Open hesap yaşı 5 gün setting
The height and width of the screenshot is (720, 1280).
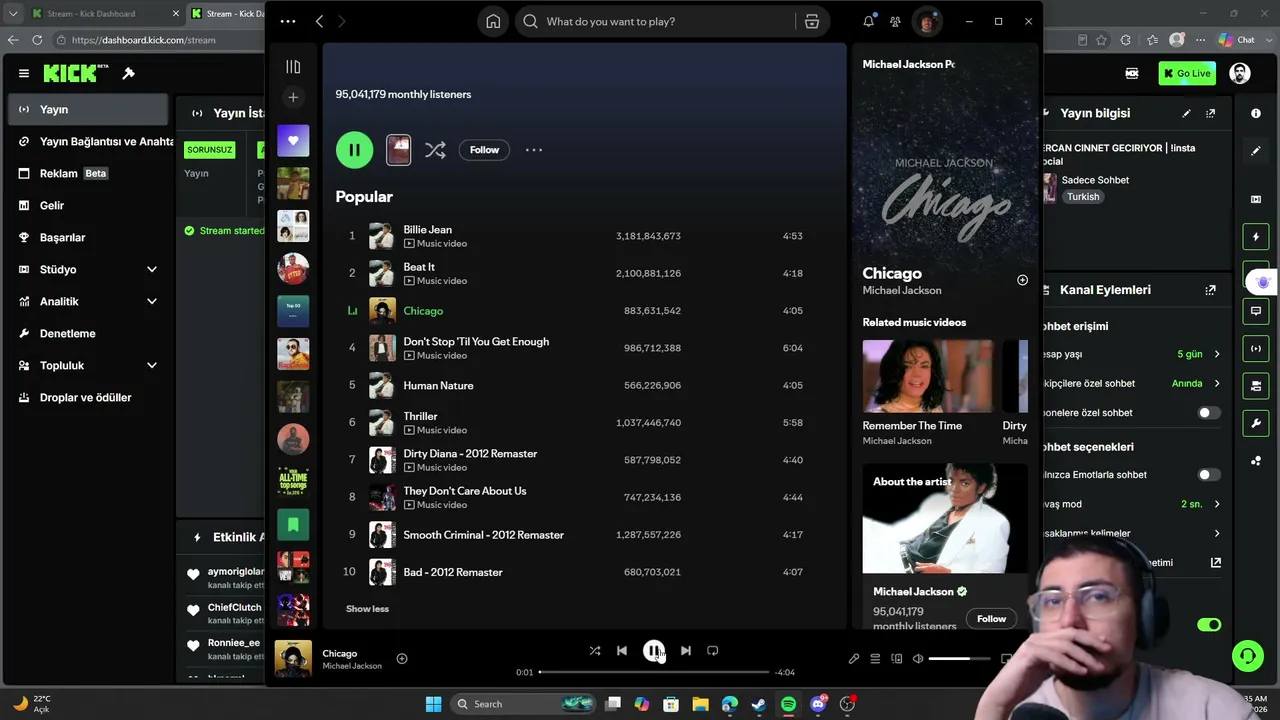click(1132, 354)
